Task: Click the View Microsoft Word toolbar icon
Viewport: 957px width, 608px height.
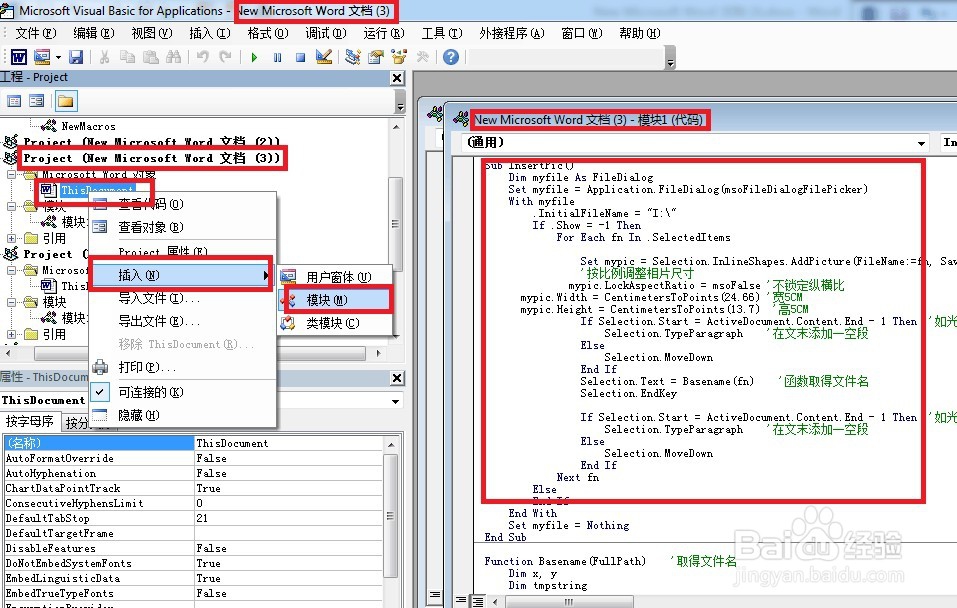Action: click(19, 57)
